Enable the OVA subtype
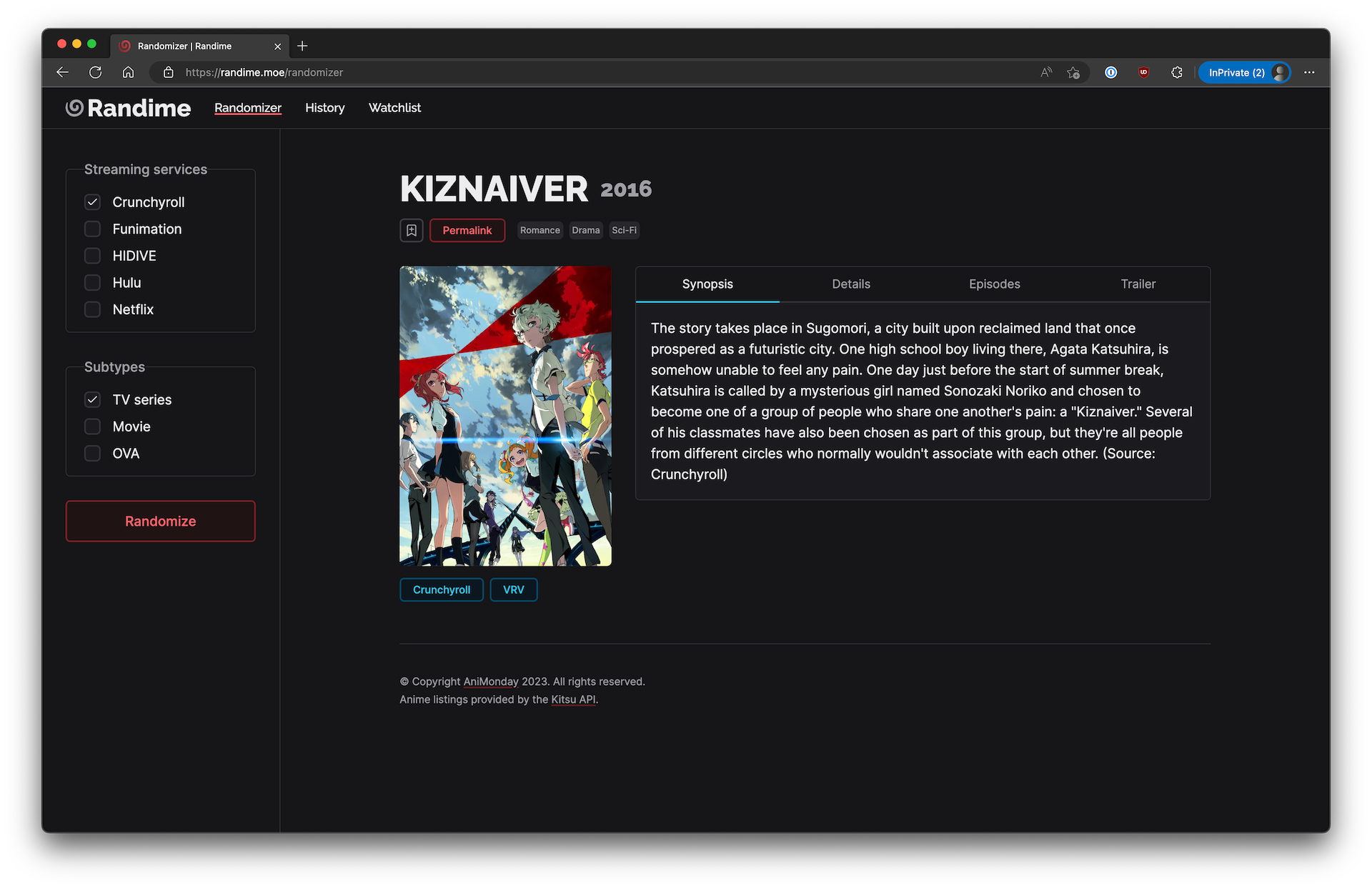 point(92,453)
